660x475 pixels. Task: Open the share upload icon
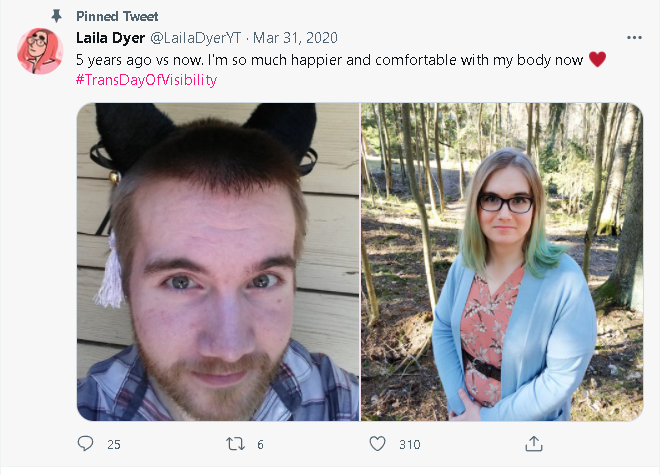[x=534, y=443]
